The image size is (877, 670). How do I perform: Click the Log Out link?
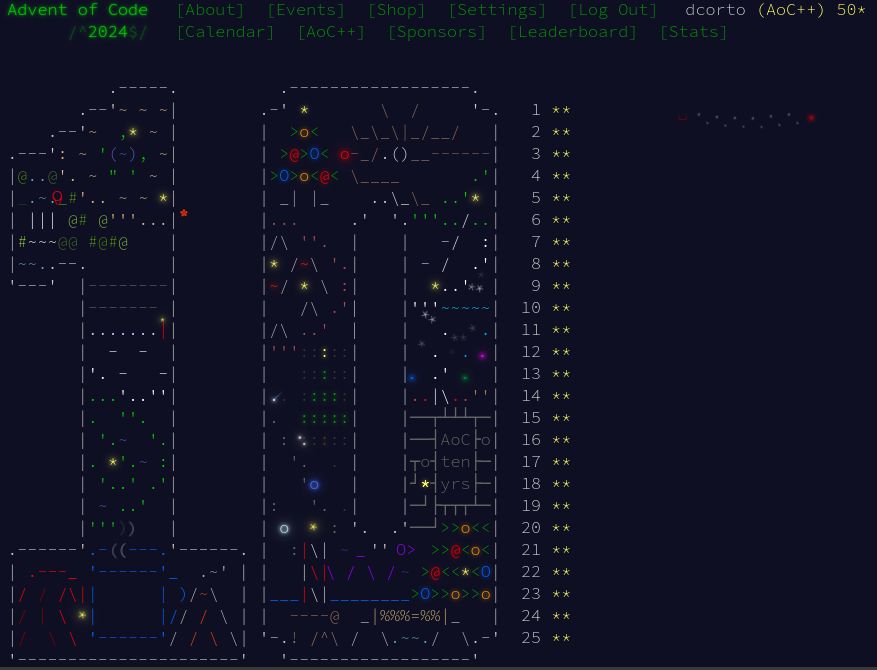612,10
